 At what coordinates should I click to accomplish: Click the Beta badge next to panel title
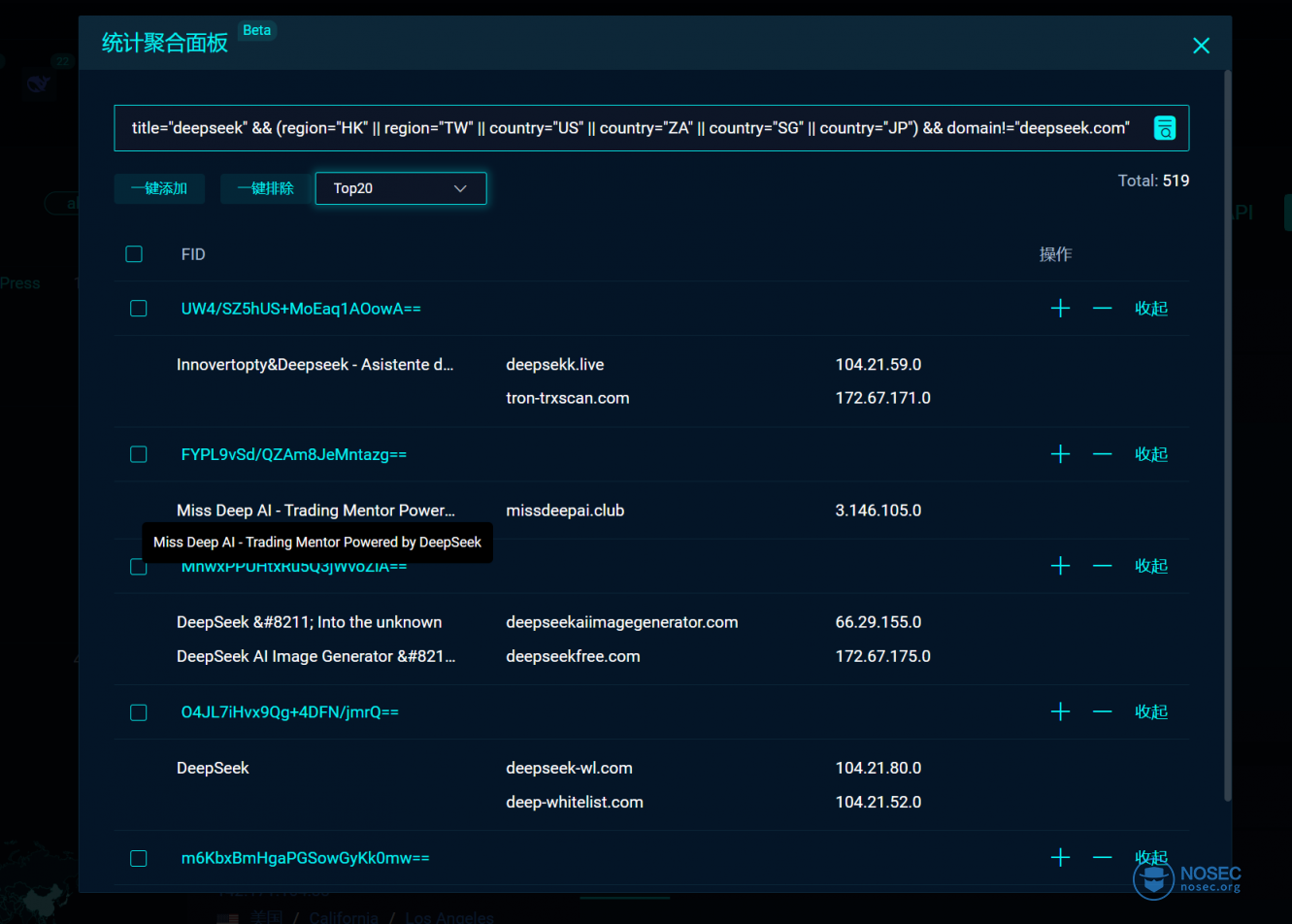coord(257,30)
